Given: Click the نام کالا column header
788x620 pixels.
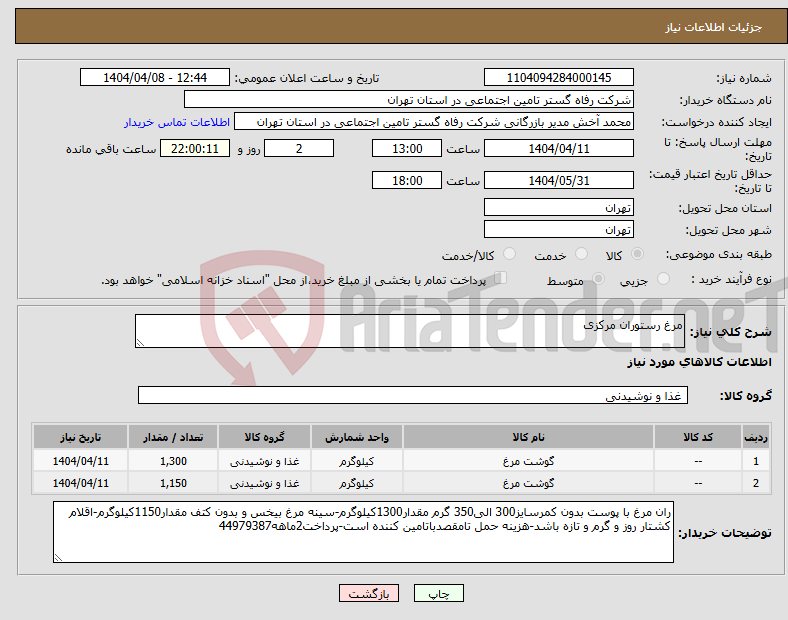Looking at the screenshot, I should (x=528, y=437).
